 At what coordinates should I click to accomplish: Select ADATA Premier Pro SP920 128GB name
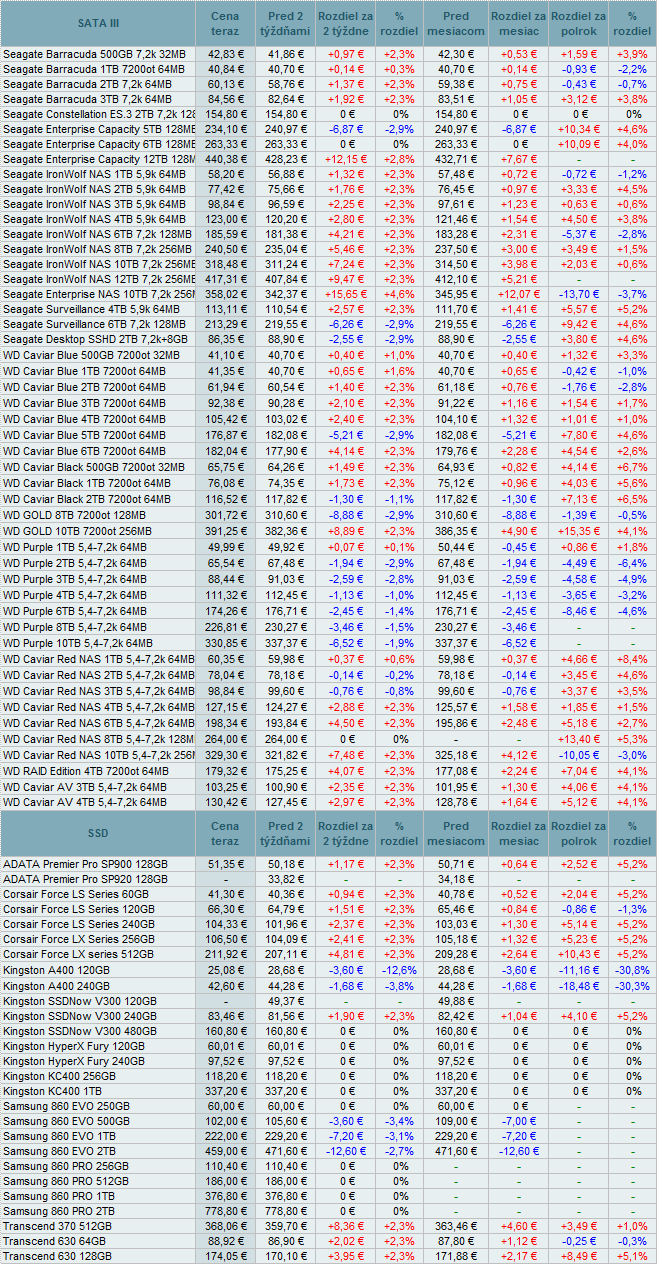(x=85, y=879)
